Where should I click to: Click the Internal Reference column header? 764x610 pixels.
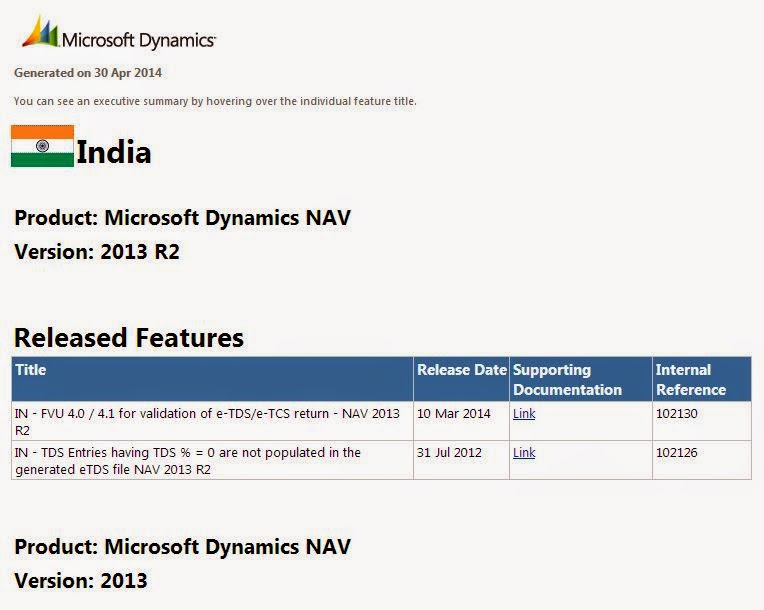click(690, 380)
